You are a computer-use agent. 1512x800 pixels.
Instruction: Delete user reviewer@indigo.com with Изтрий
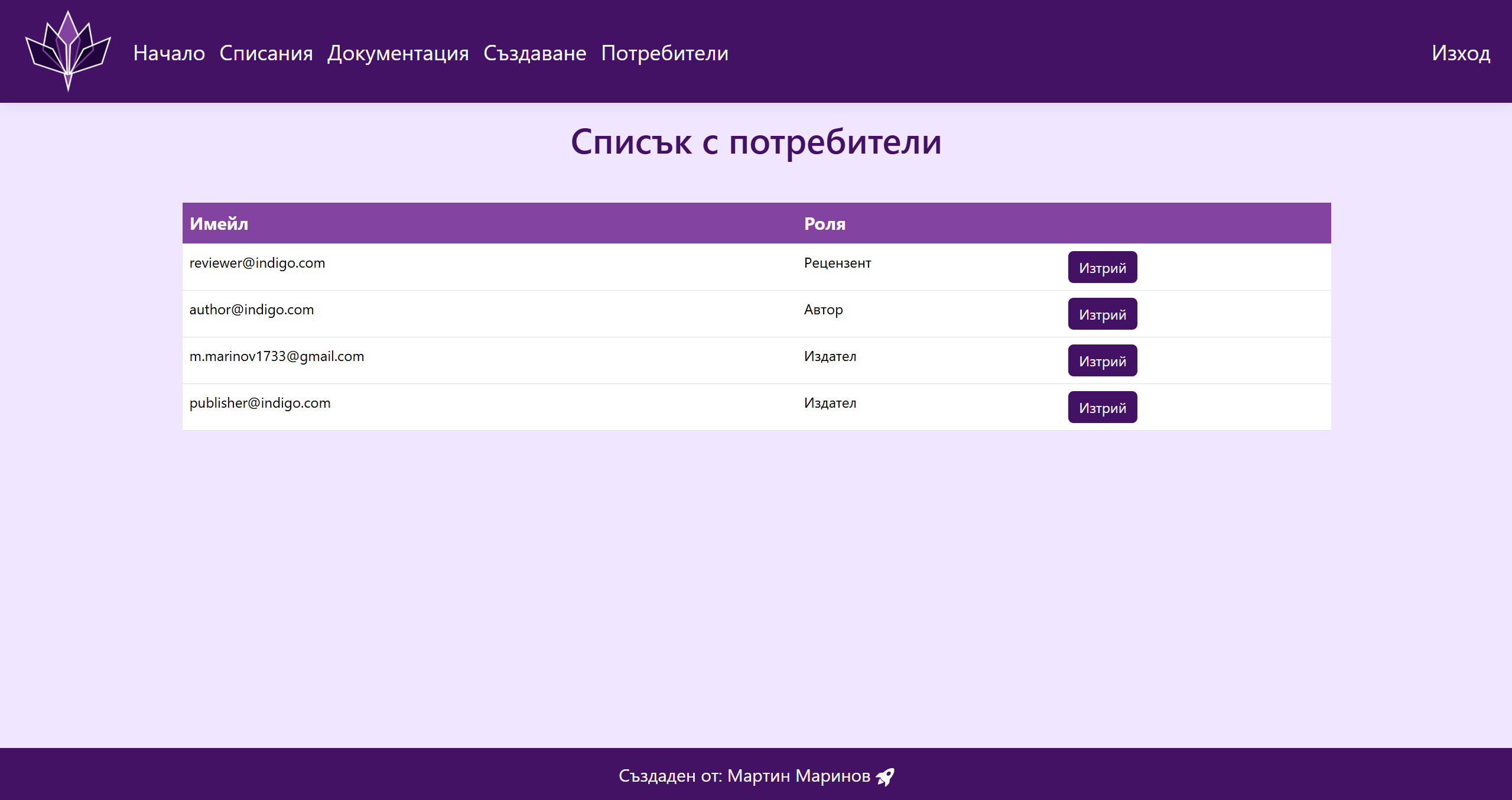coord(1102,267)
